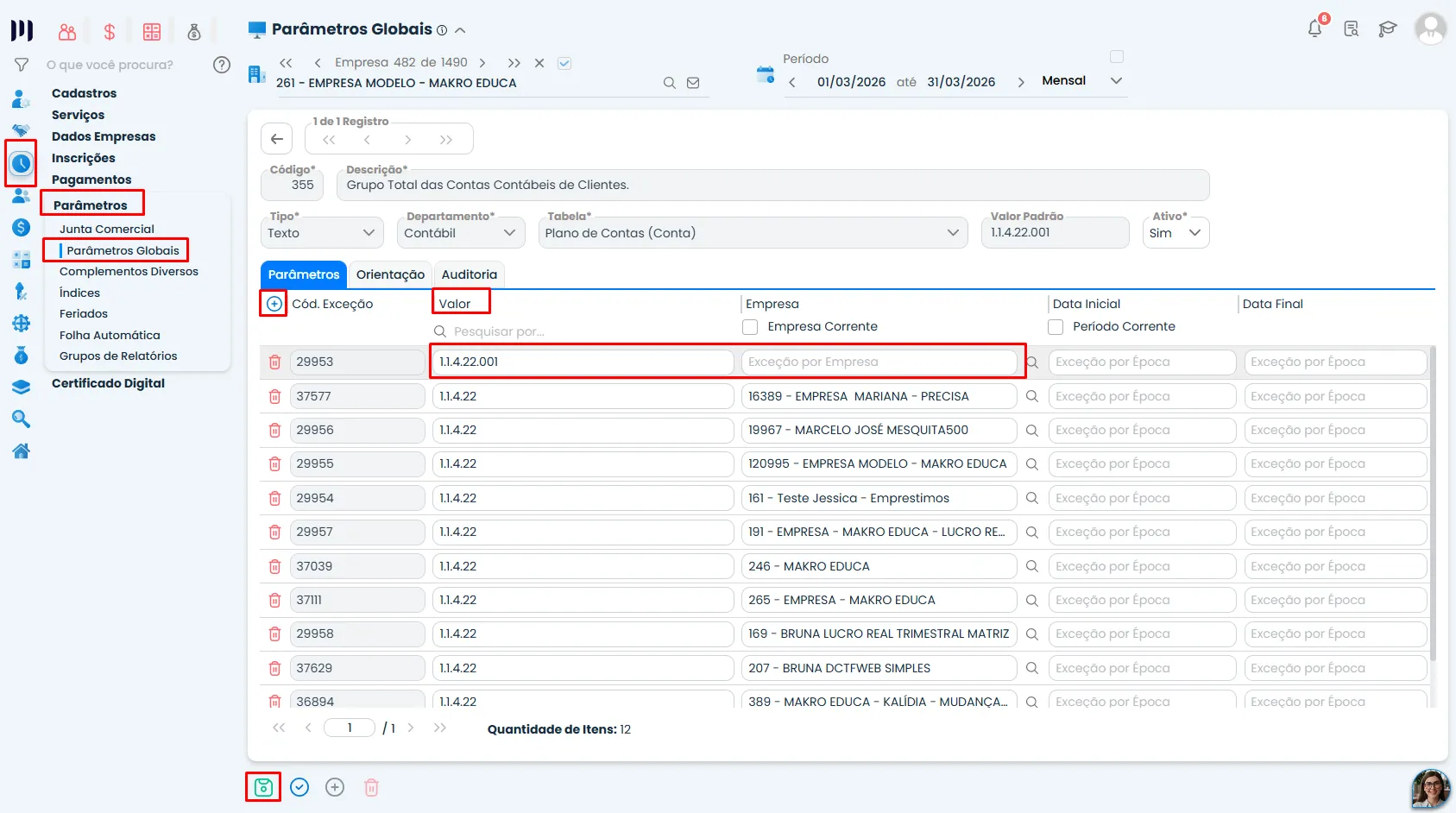The height and width of the screenshot is (813, 1456).
Task: Click the back arrow button in record panel
Action: [x=276, y=139]
